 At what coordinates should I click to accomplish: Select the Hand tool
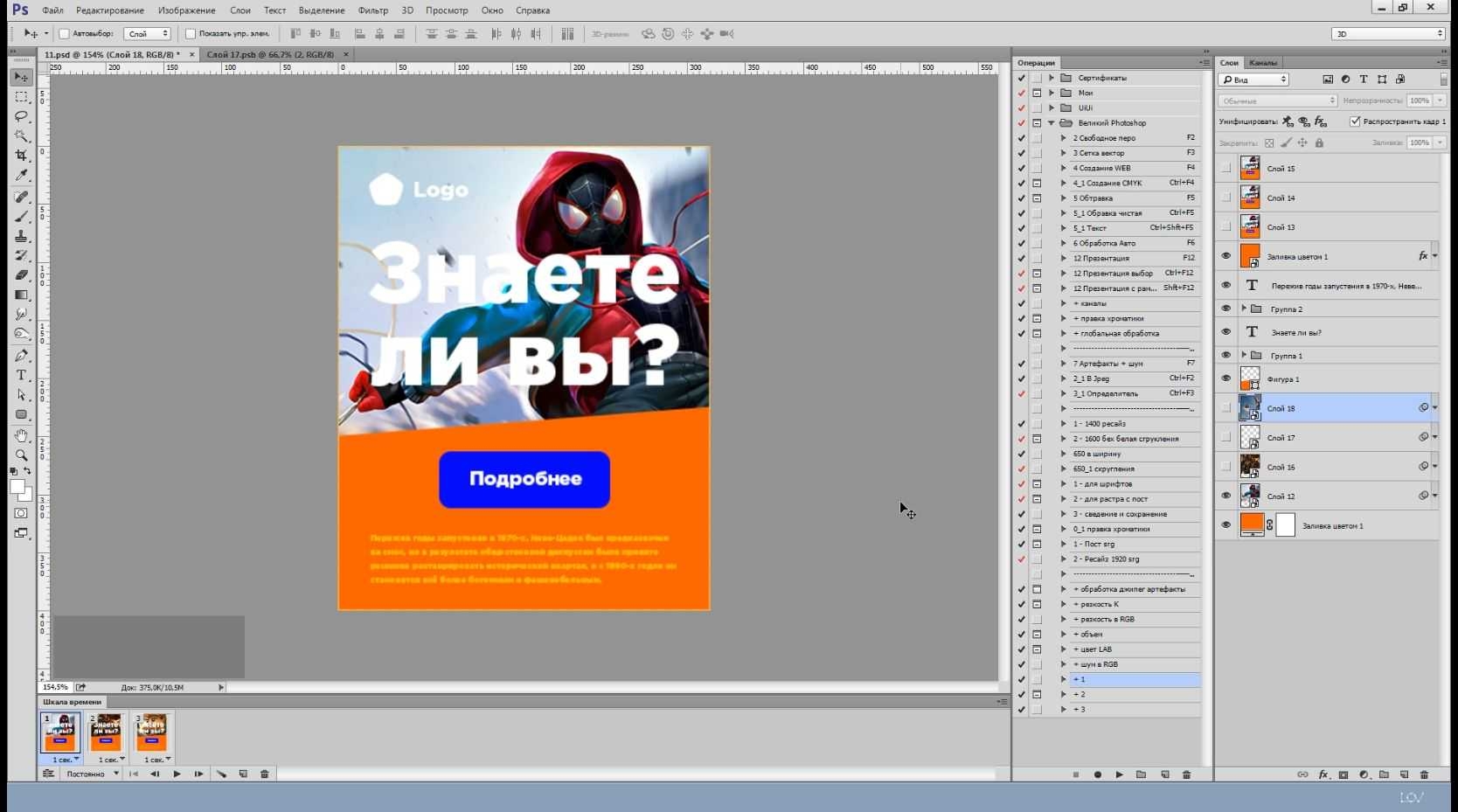21,435
